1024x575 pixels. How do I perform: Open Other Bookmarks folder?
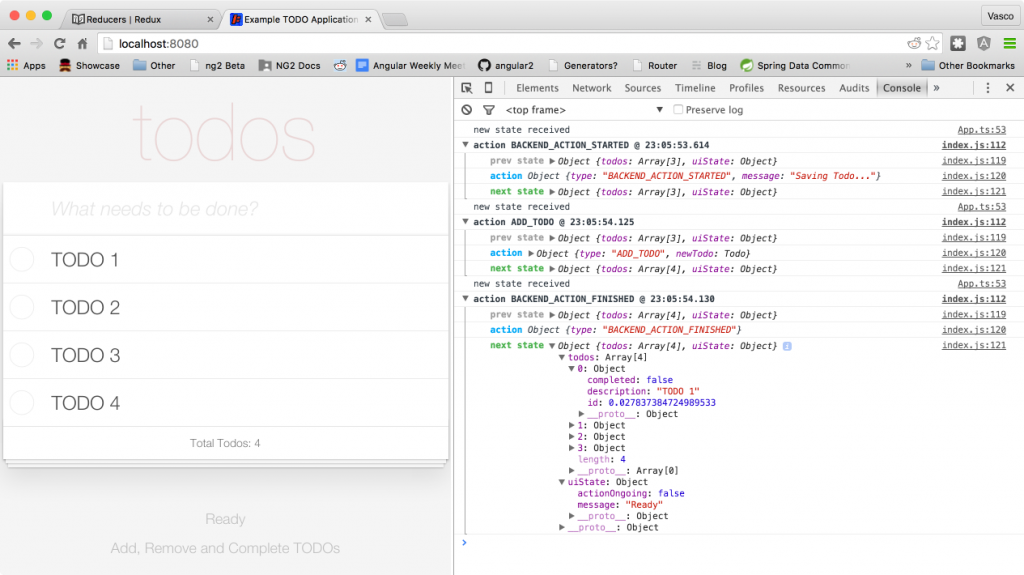(x=968, y=65)
